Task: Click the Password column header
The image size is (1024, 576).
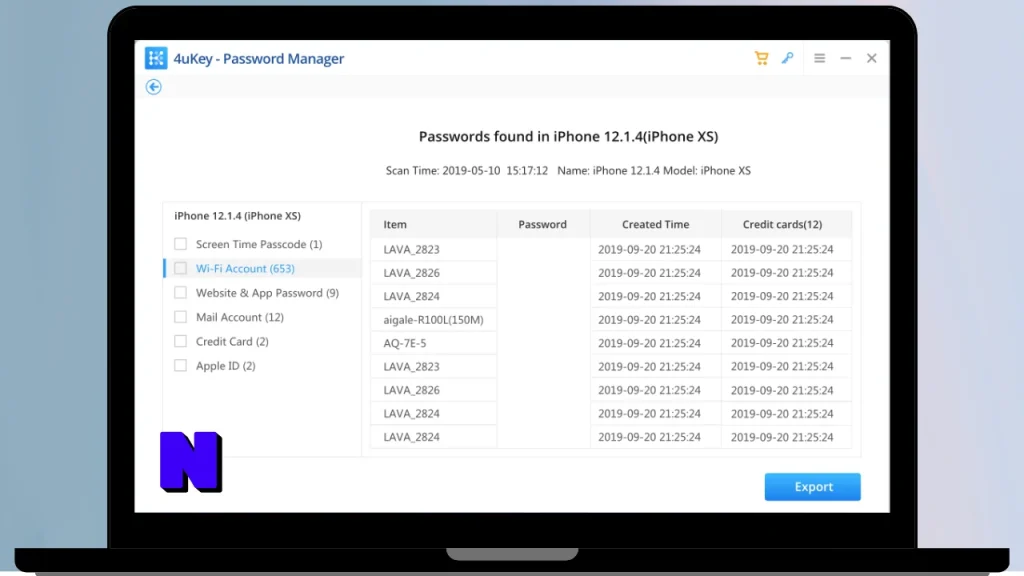Action: click(542, 224)
